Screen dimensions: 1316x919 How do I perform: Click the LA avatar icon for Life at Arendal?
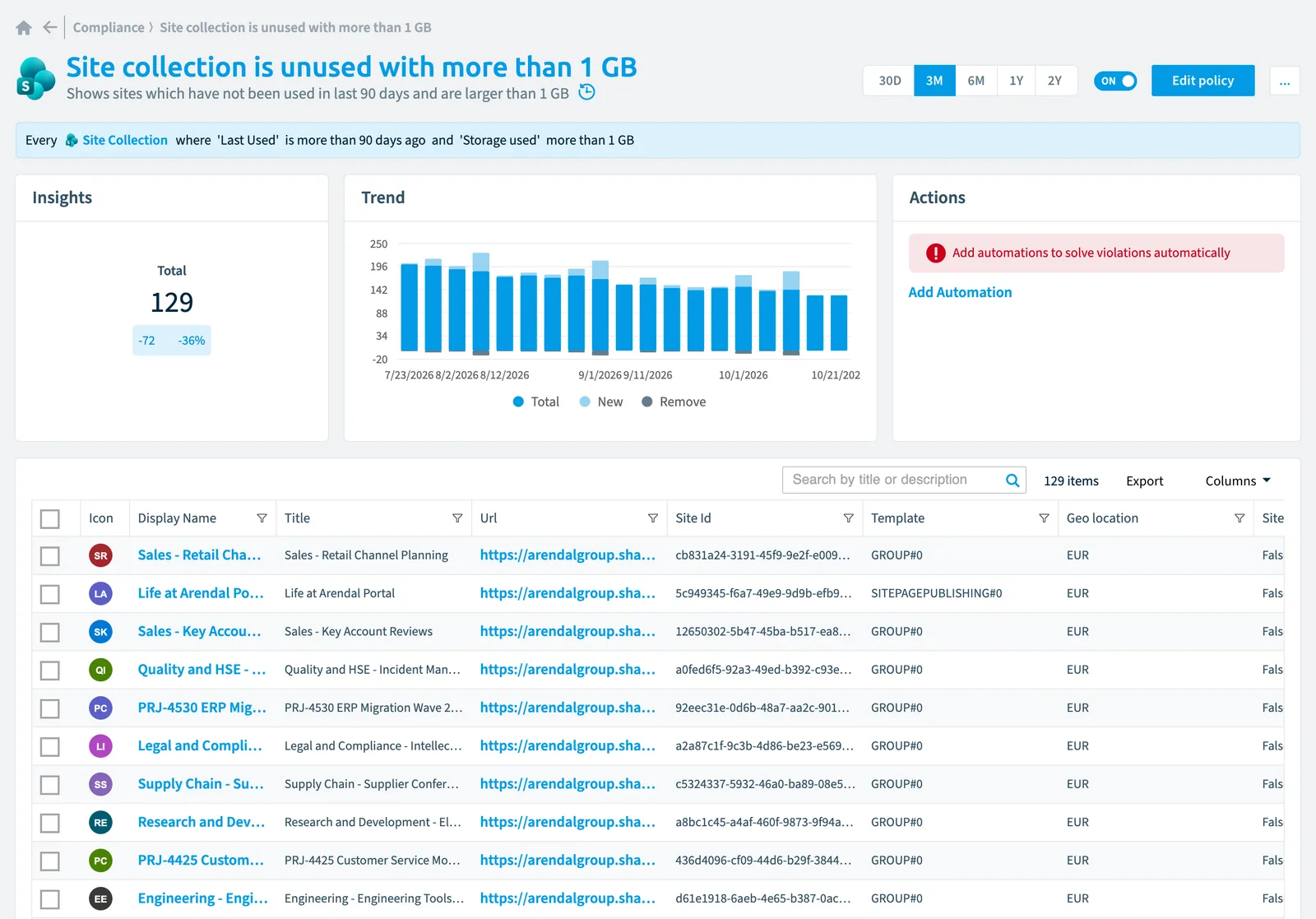(x=100, y=593)
